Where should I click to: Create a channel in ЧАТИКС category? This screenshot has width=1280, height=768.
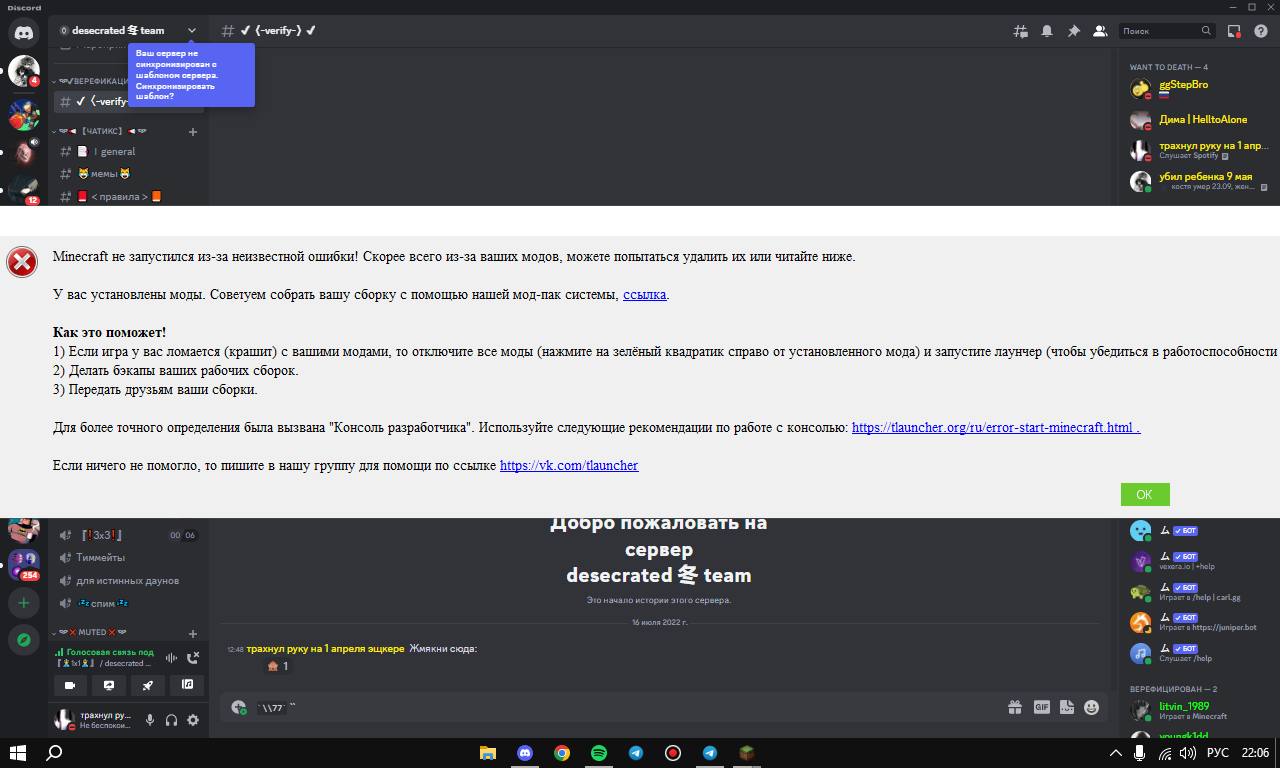[x=193, y=131]
